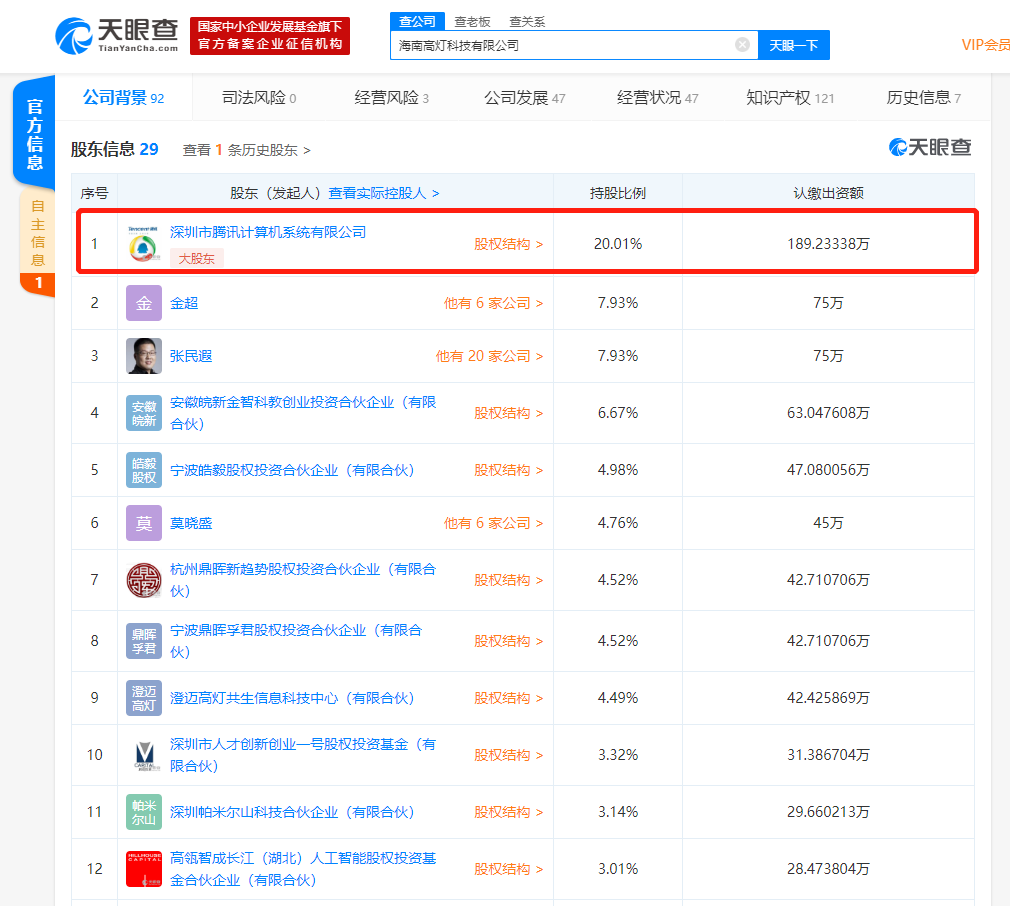Screen dimensions: 1010x906
Task: Open 宁波皓毅股权投资合伙企业 link
Action: tap(292, 470)
